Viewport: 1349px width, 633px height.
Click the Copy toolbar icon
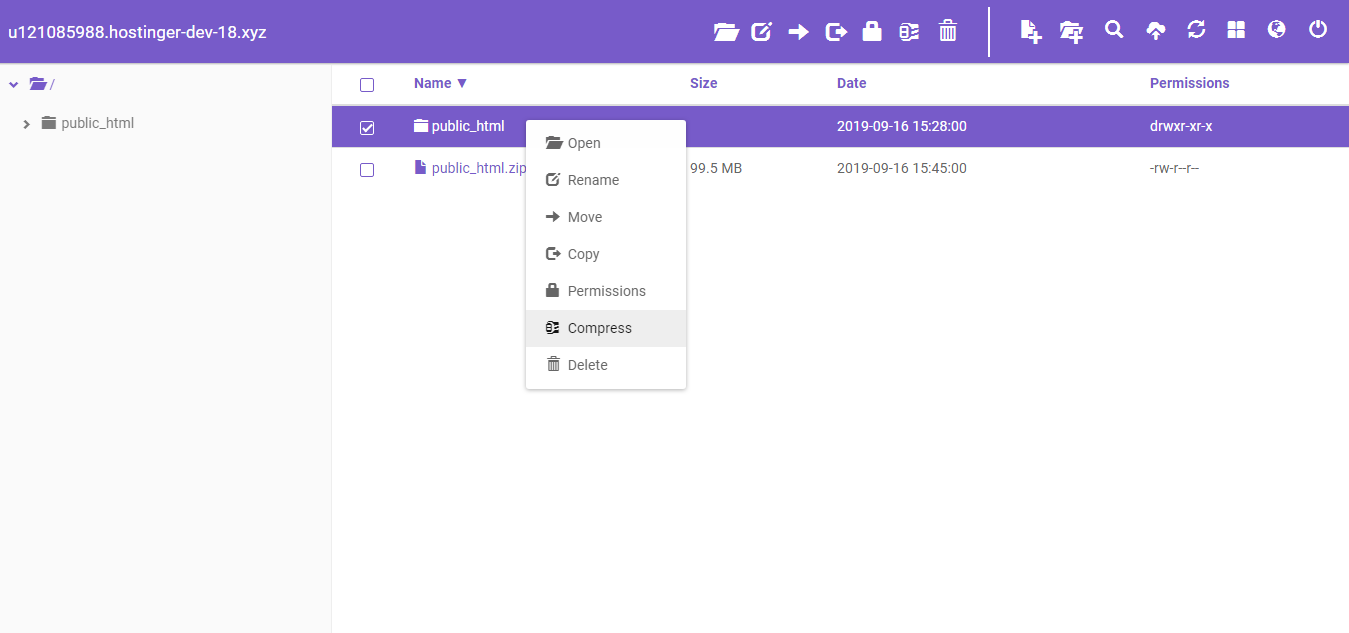(x=836, y=32)
